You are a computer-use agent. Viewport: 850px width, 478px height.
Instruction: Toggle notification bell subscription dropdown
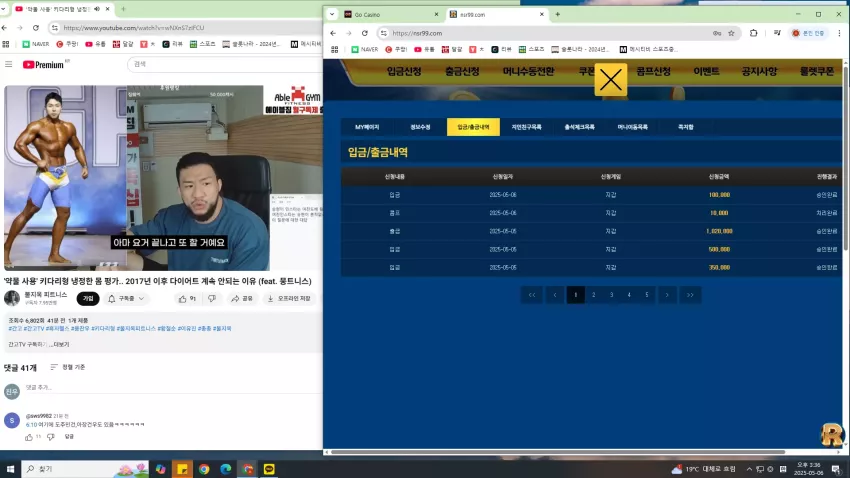pyautogui.click(x=127, y=299)
